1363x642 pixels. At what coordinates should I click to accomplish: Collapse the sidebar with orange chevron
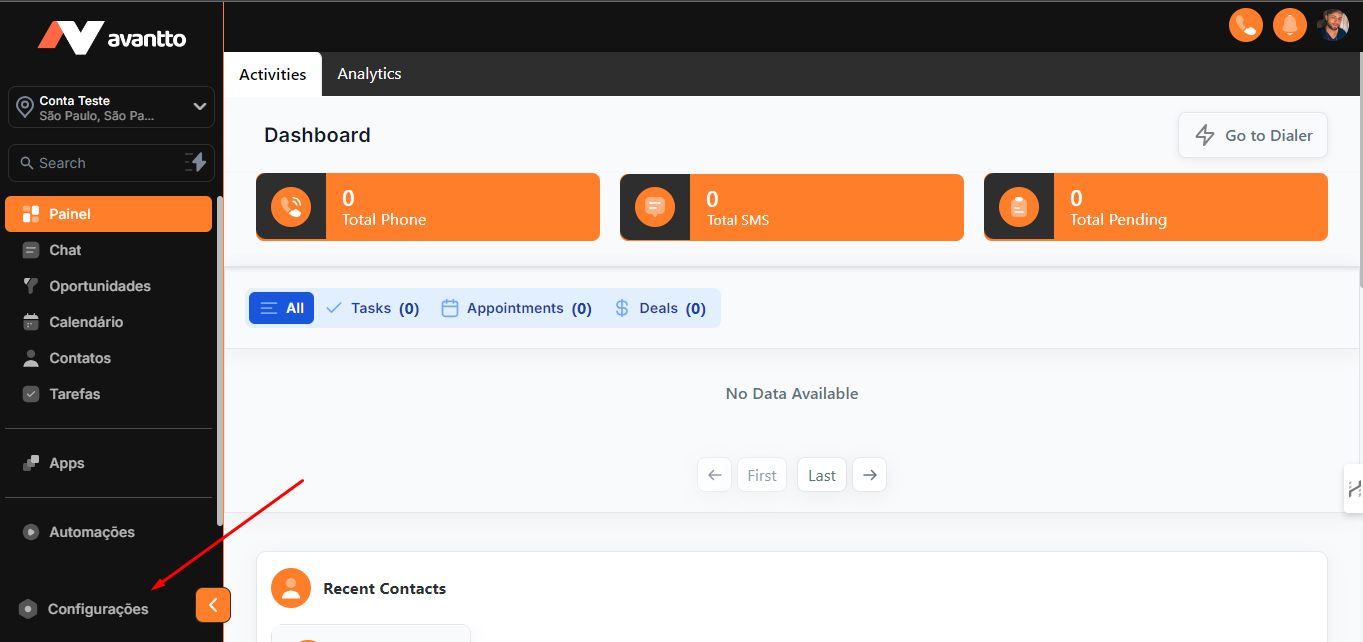[213, 605]
